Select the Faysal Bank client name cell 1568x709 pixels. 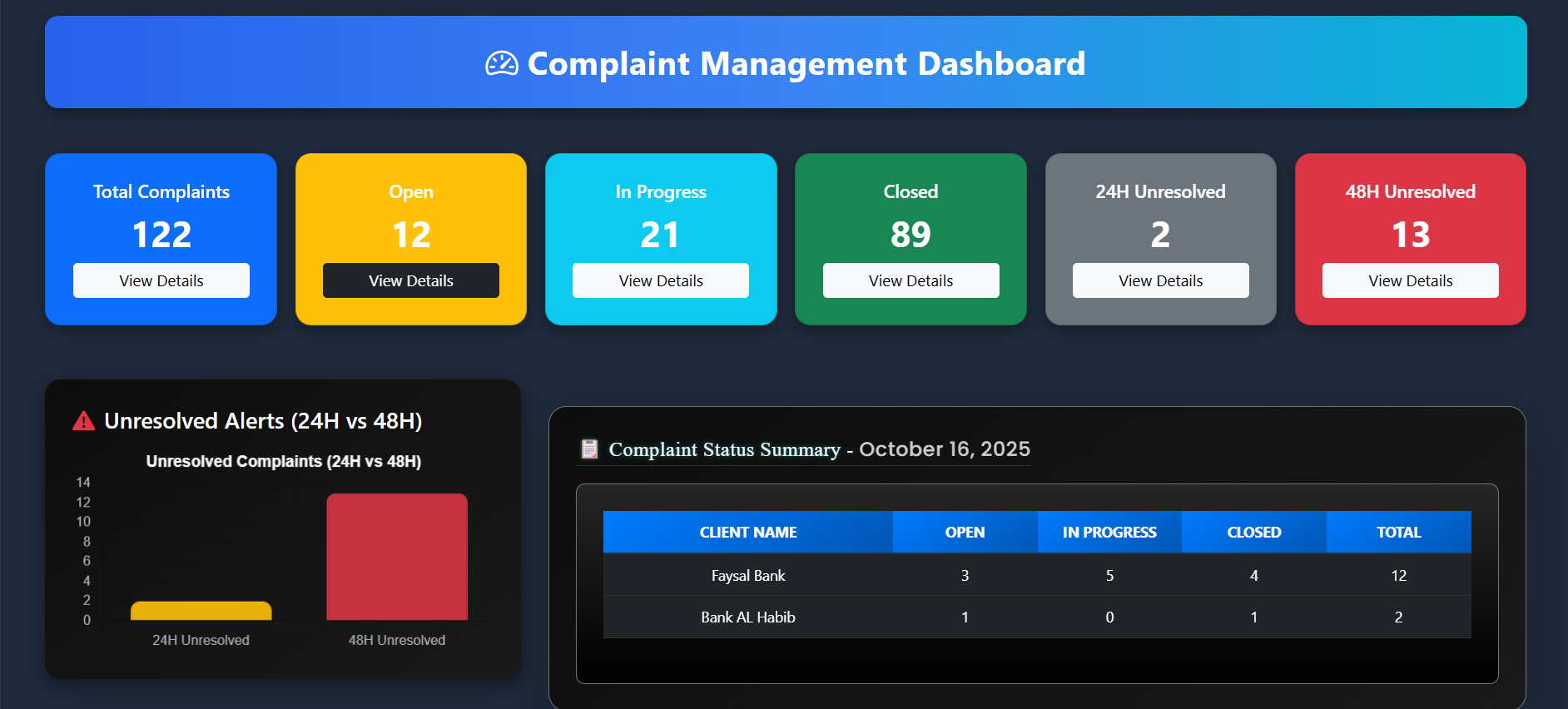(x=748, y=575)
